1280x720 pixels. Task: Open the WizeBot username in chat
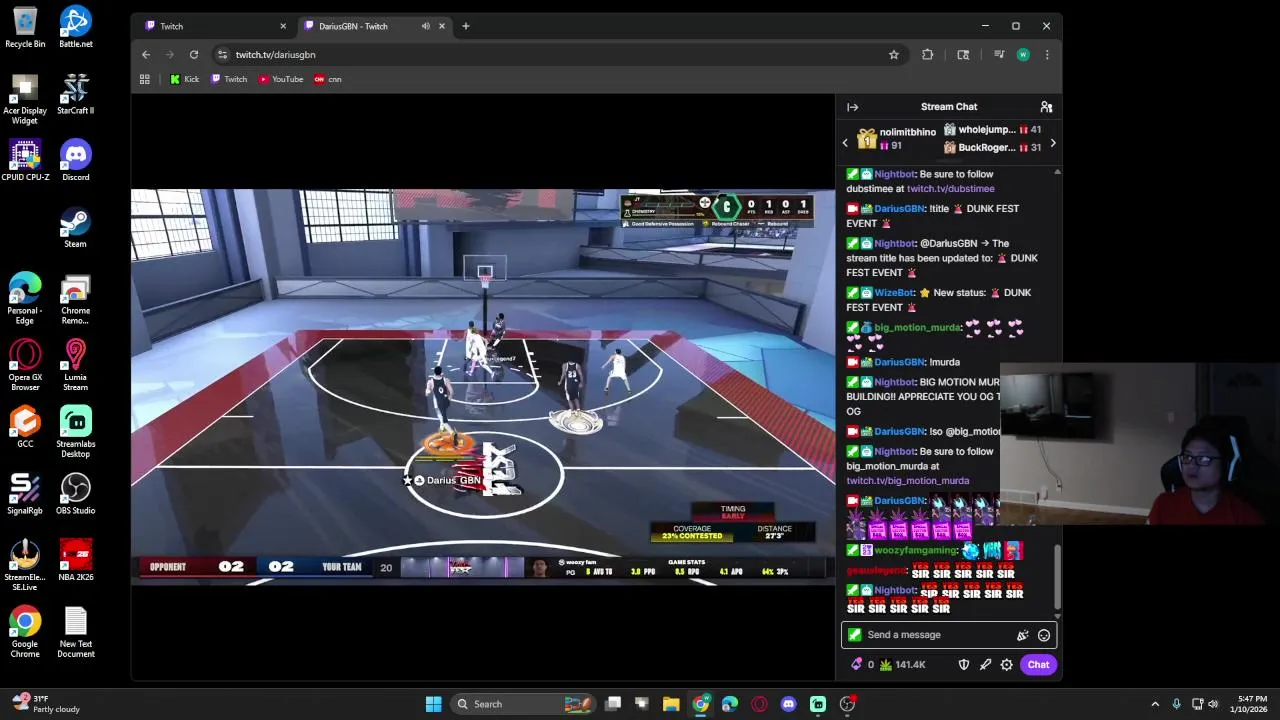(894, 293)
